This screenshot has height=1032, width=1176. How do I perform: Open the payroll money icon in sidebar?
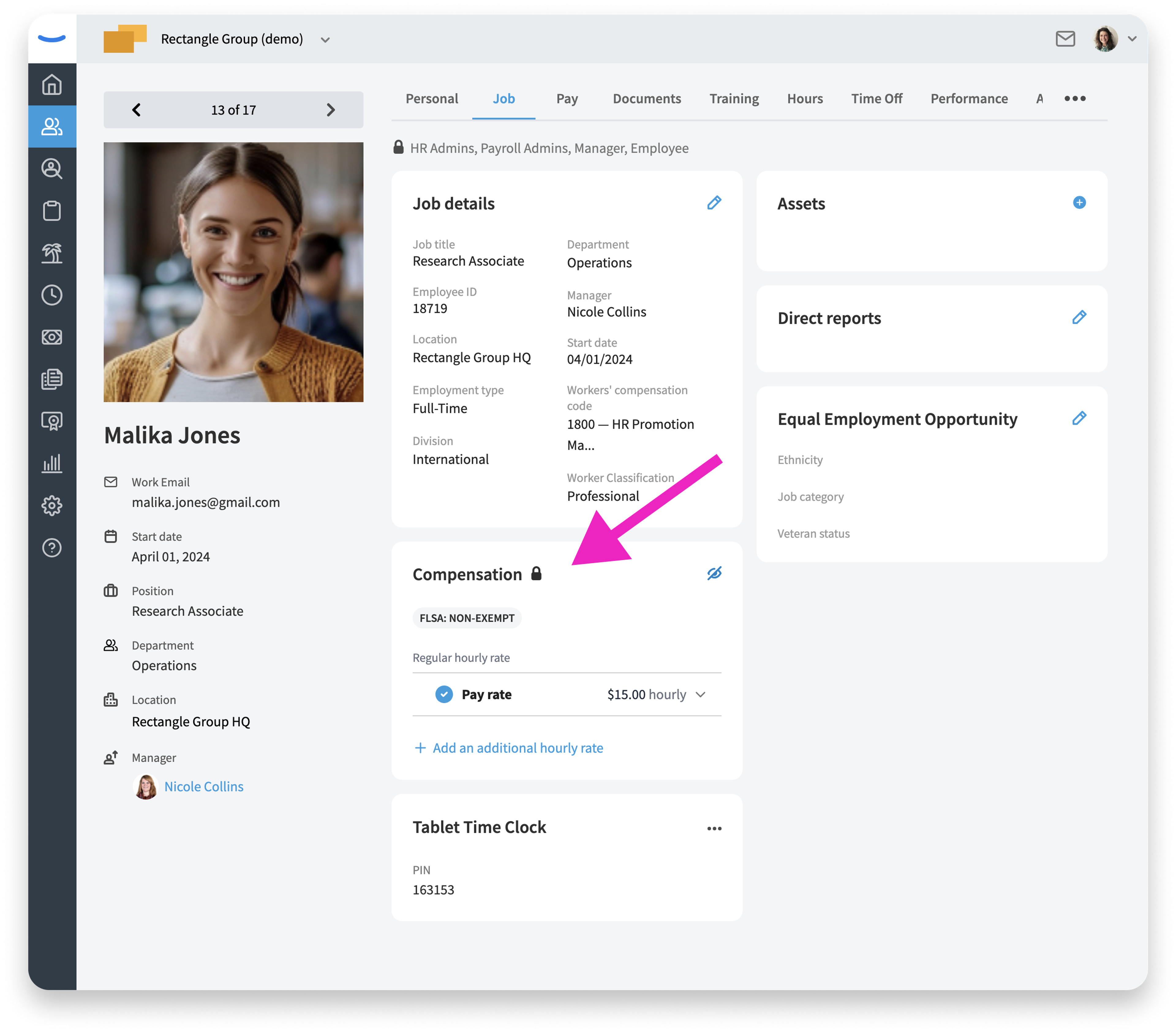[52, 337]
